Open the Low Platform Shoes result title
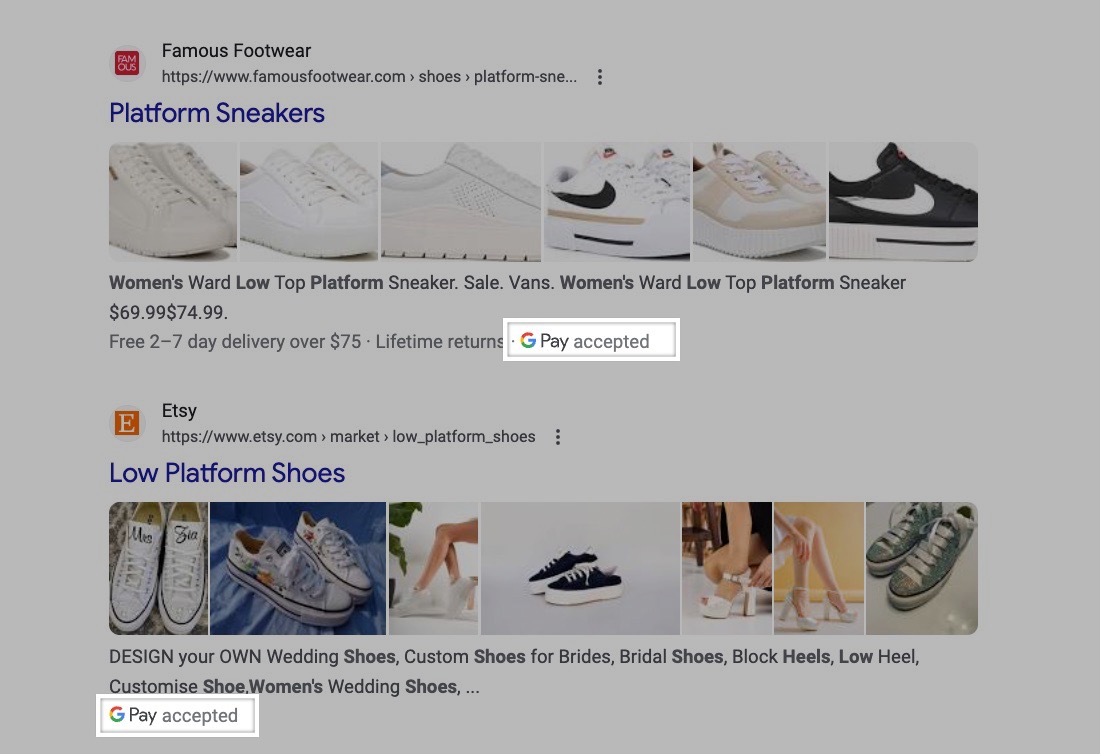The width and height of the screenshot is (1100, 754). (x=227, y=473)
